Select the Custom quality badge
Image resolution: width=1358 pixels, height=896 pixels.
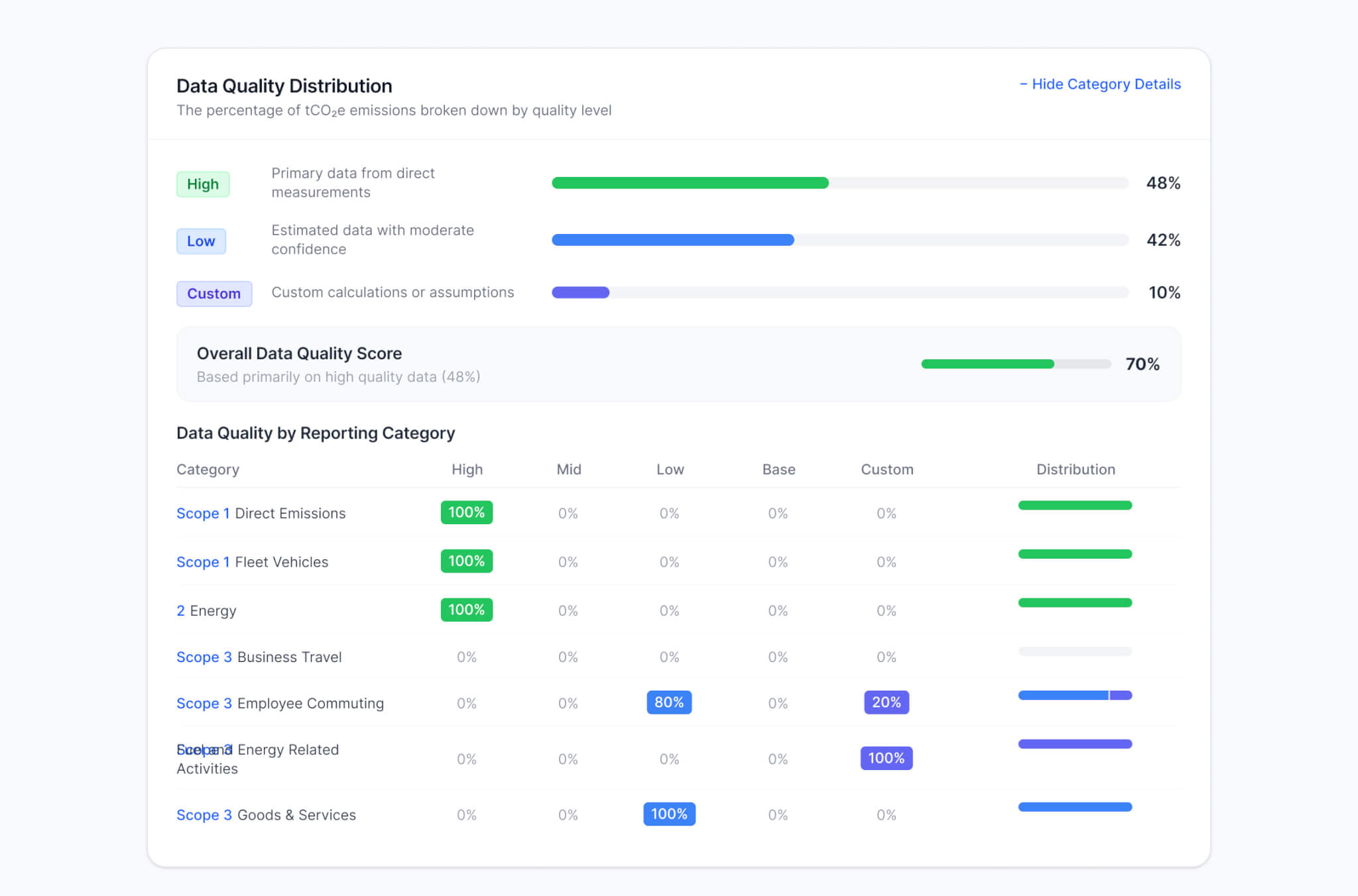coord(214,294)
